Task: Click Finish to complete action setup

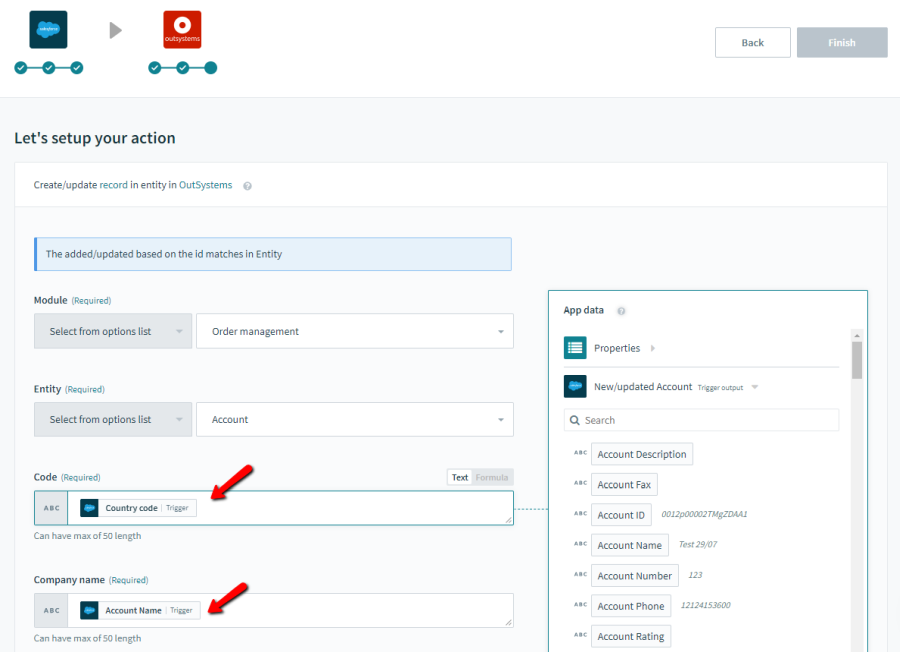Action: [x=841, y=42]
